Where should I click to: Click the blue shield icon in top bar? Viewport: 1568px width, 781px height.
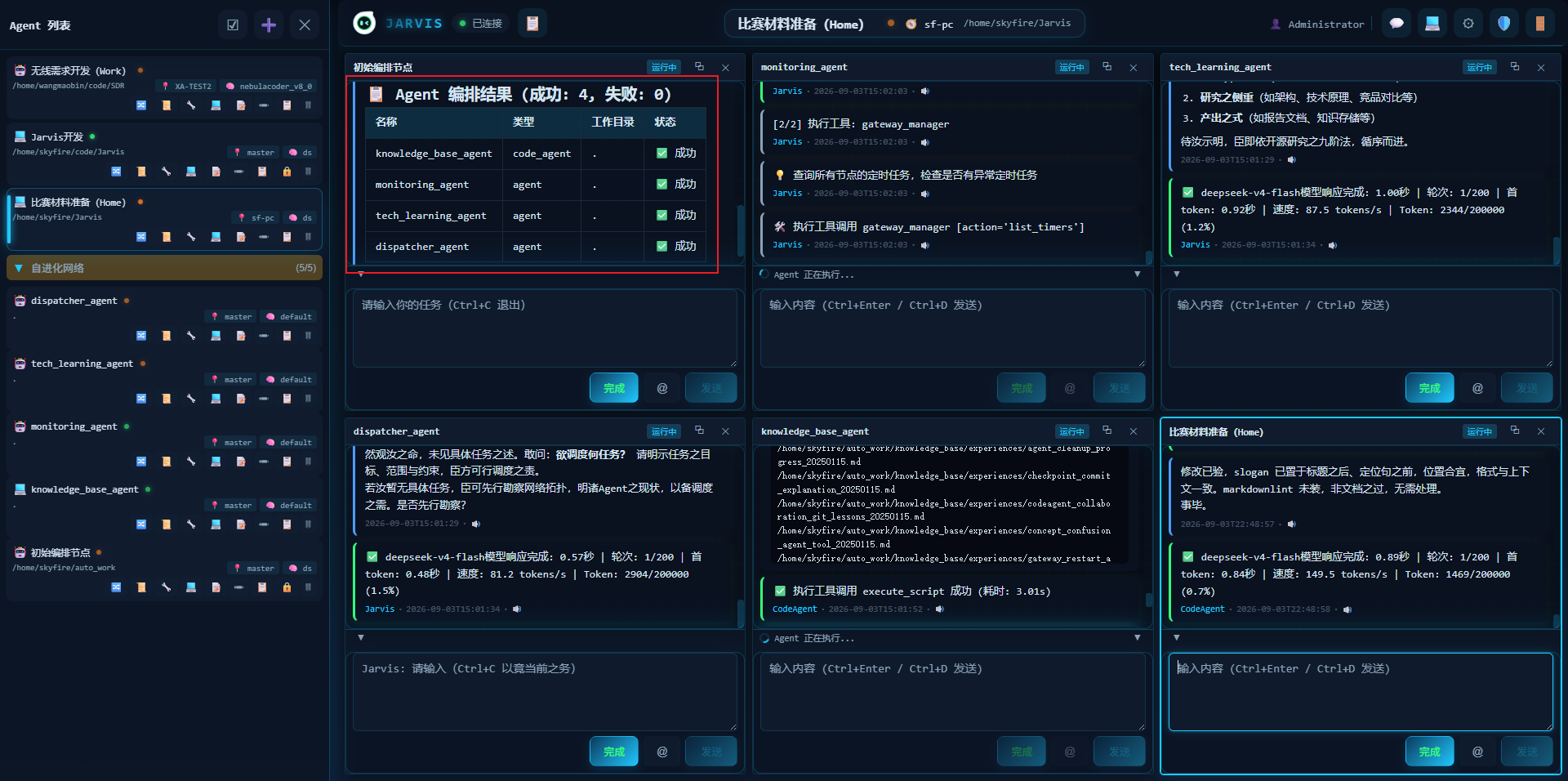coord(1504,24)
